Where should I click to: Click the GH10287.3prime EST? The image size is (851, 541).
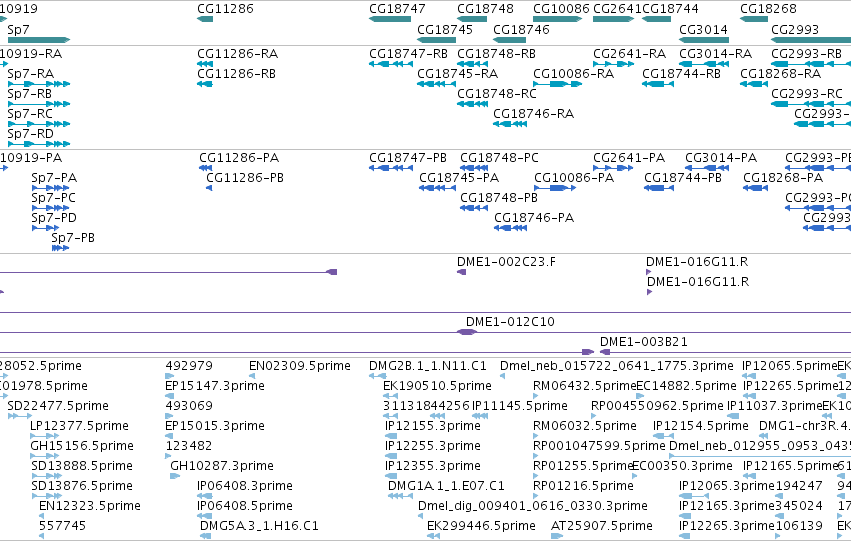click(222, 466)
